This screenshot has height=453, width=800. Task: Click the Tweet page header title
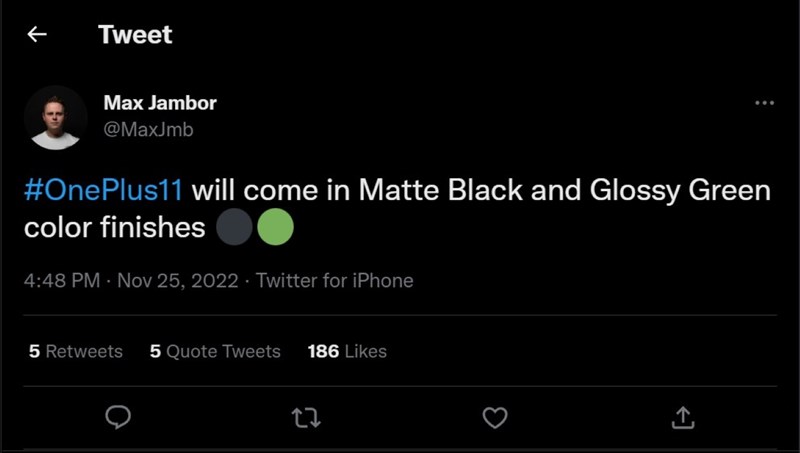point(135,35)
